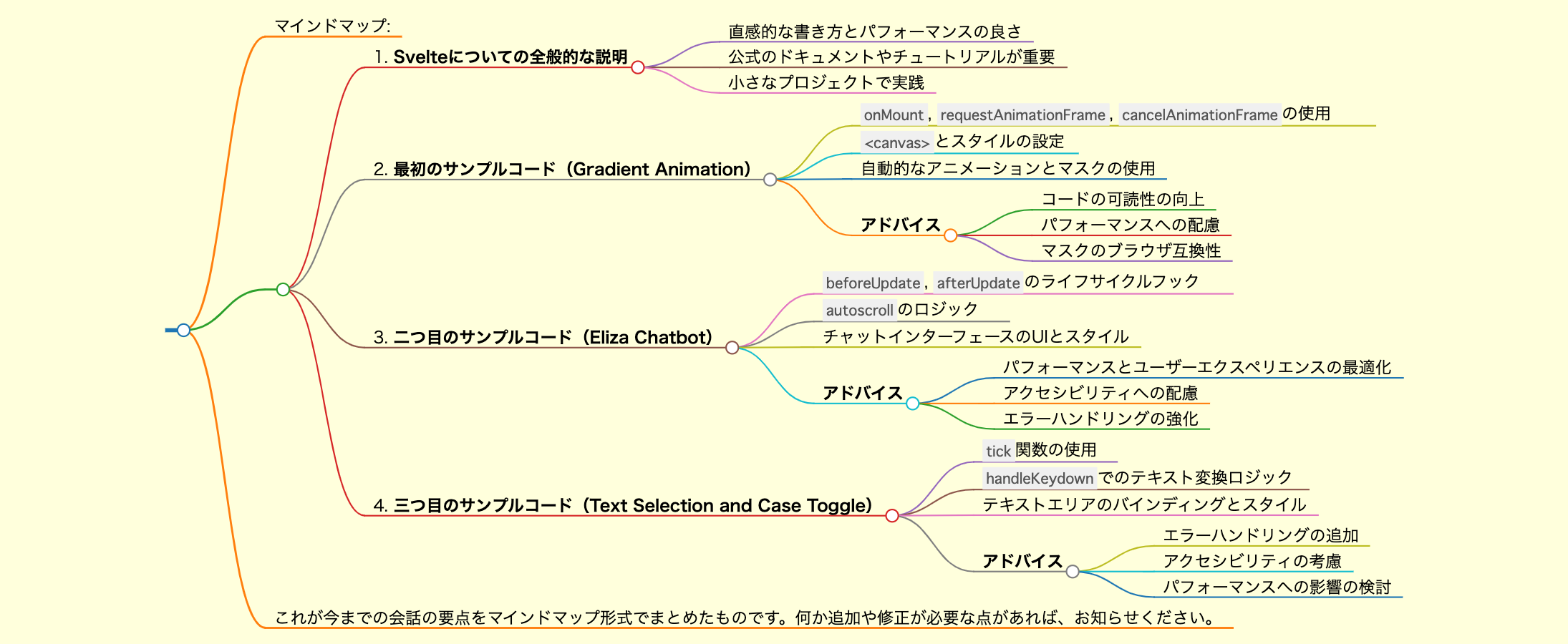Click マスクのブラウザ互換性 leaf
This screenshot has height=644, width=1568.
[1131, 250]
